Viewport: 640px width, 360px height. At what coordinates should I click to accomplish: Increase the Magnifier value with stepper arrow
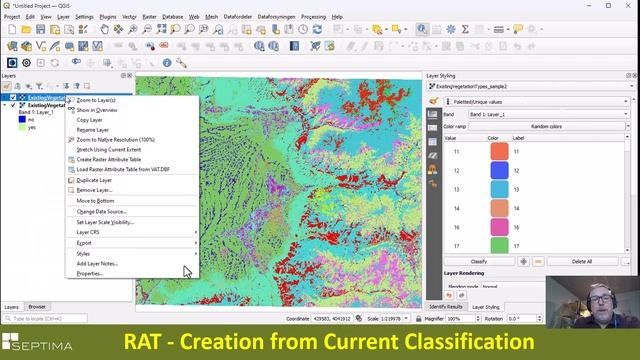click(478, 316)
